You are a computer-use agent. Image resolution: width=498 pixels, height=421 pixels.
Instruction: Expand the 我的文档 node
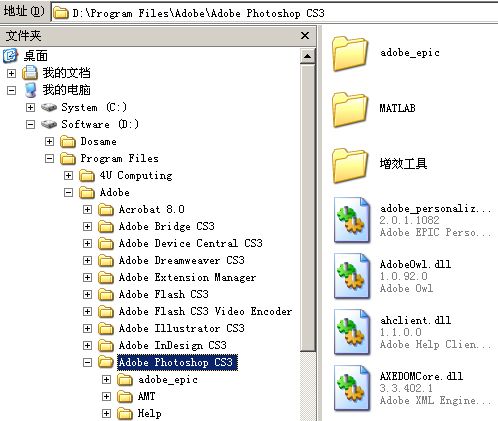click(11, 73)
